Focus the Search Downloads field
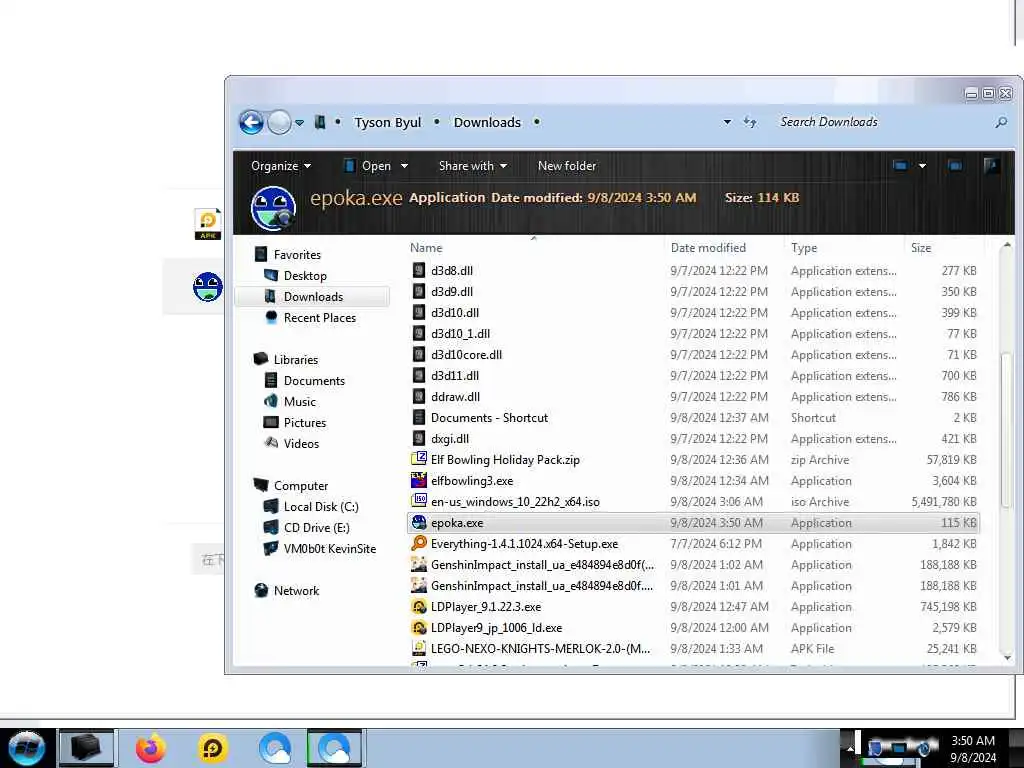Screen dimensions: 1024x768 point(882,122)
